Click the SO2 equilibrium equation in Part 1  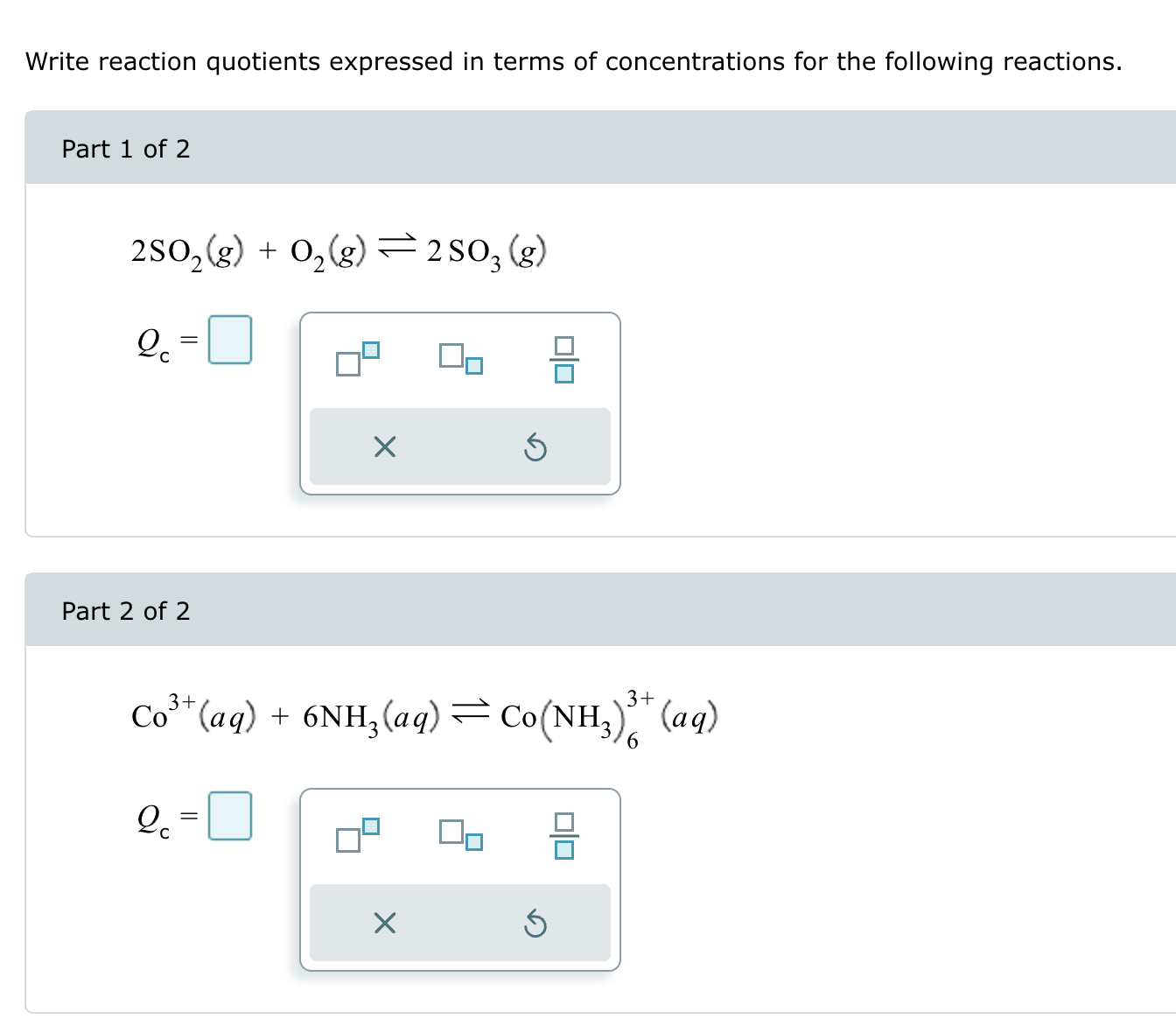pyautogui.click(x=337, y=249)
